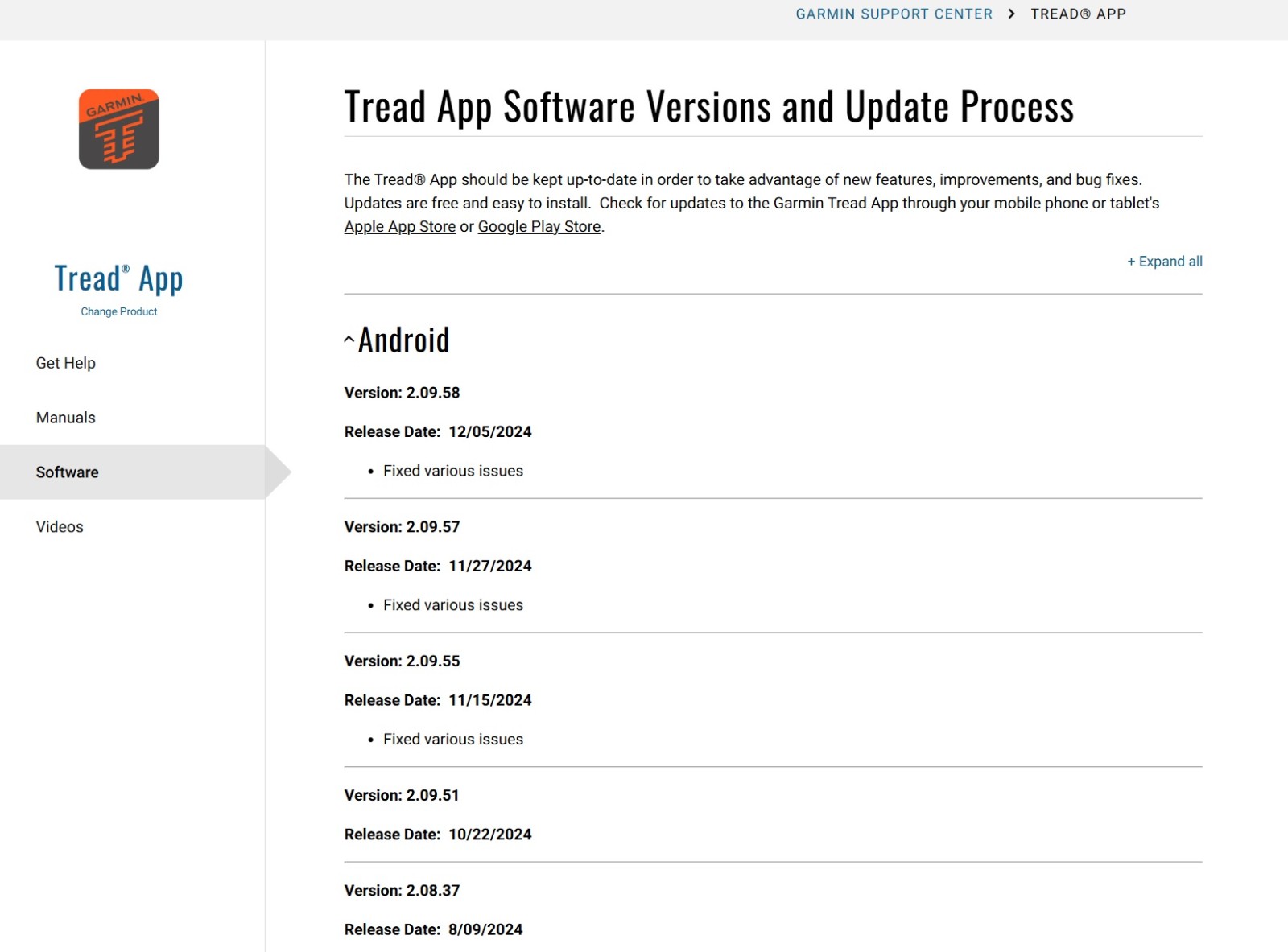The image size is (1288, 952).
Task: Click Fixed various issues under version 2.09.57
Action: coord(453,605)
